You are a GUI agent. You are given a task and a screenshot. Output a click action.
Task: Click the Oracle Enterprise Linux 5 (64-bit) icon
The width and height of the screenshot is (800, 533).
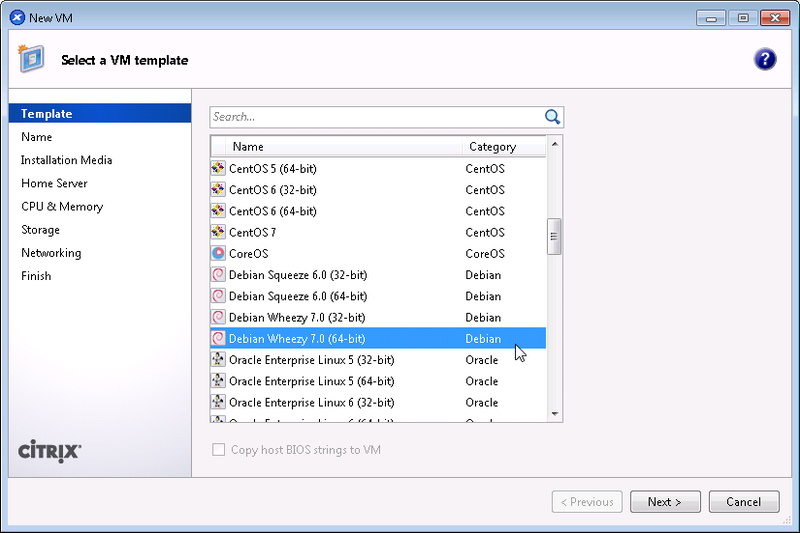point(218,380)
